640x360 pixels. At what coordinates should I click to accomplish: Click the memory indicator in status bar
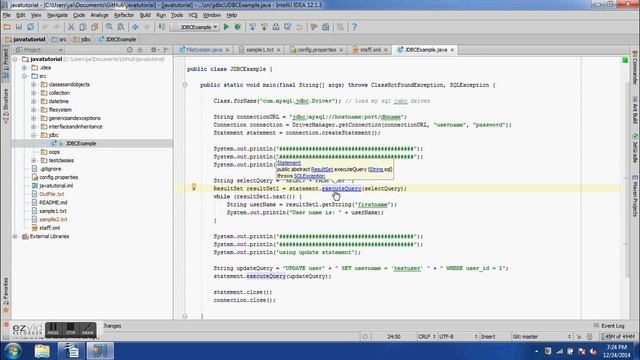tap(618, 337)
